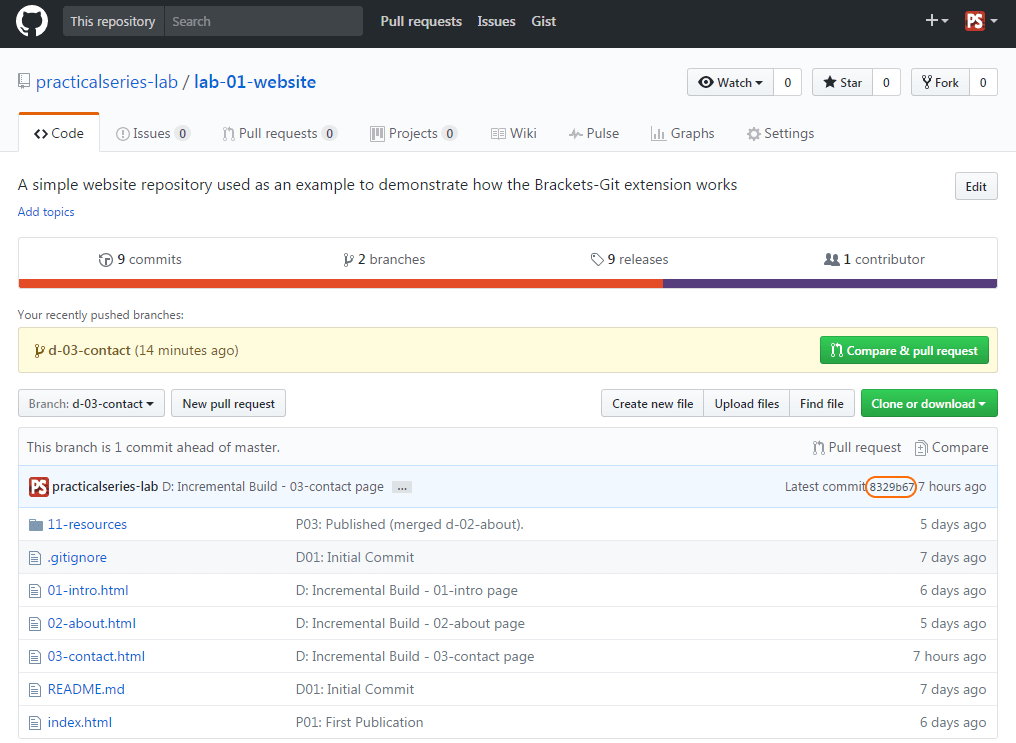View the 9 releases
The height and width of the screenshot is (743, 1016).
[x=629, y=259]
